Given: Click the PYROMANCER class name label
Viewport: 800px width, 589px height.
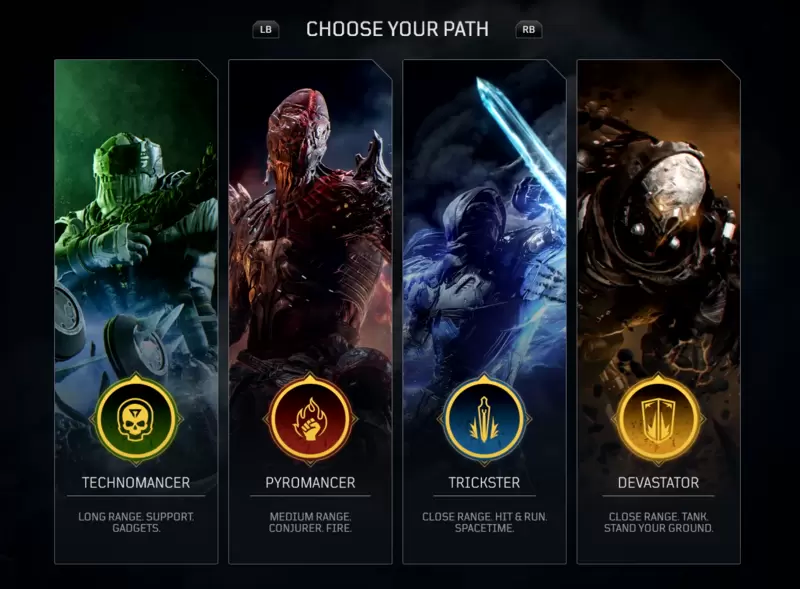Looking at the screenshot, I should (x=310, y=483).
